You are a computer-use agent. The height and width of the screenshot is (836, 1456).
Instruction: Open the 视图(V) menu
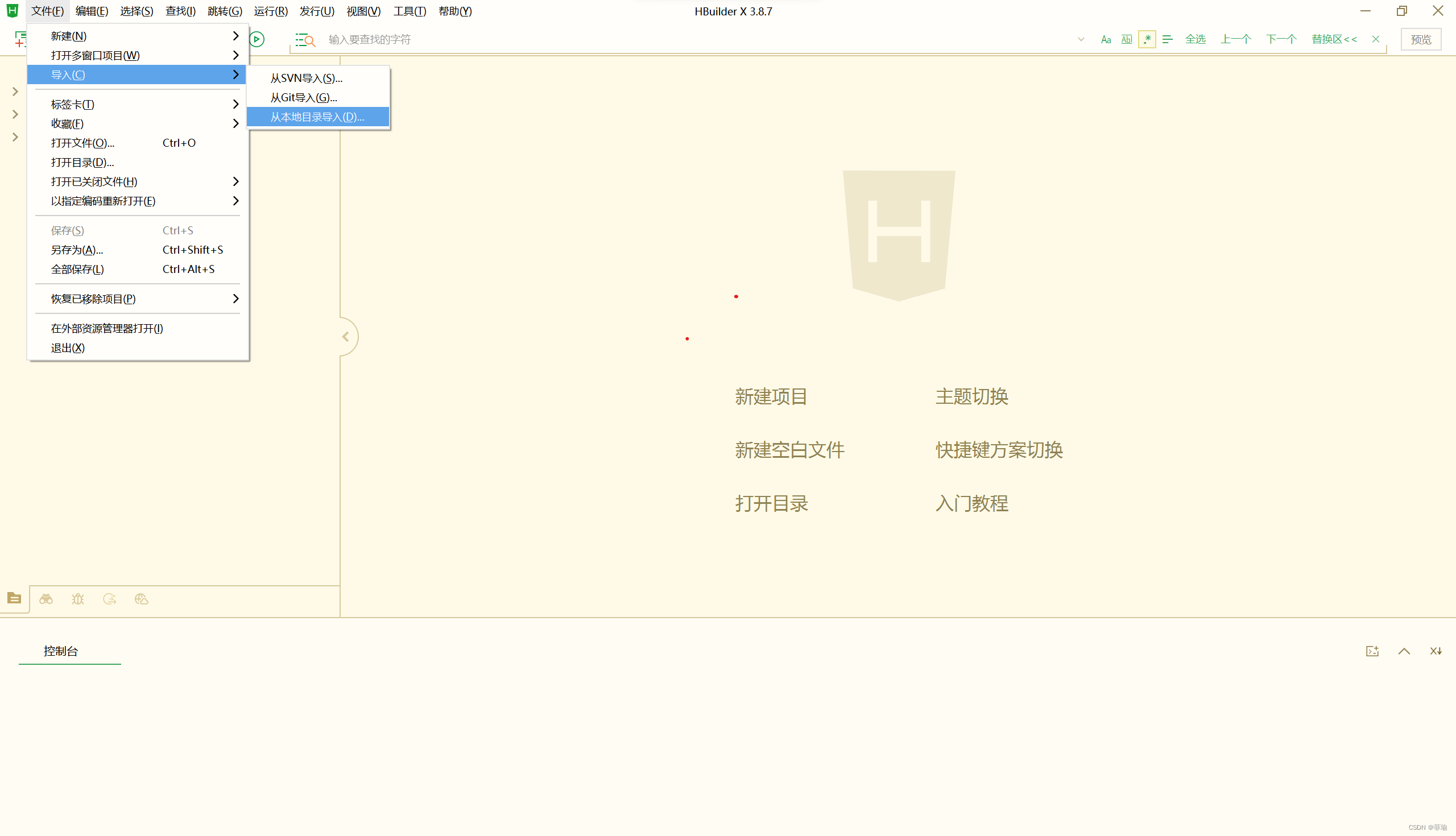[x=363, y=11]
